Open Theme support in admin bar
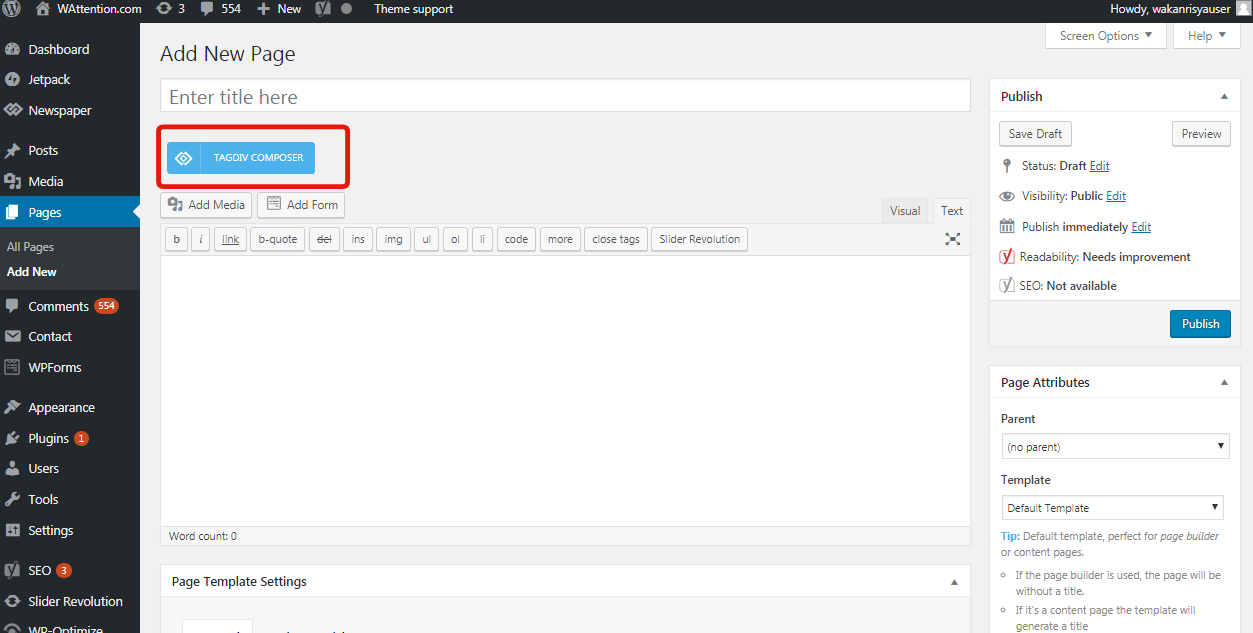Image resolution: width=1253 pixels, height=633 pixels. point(414,9)
